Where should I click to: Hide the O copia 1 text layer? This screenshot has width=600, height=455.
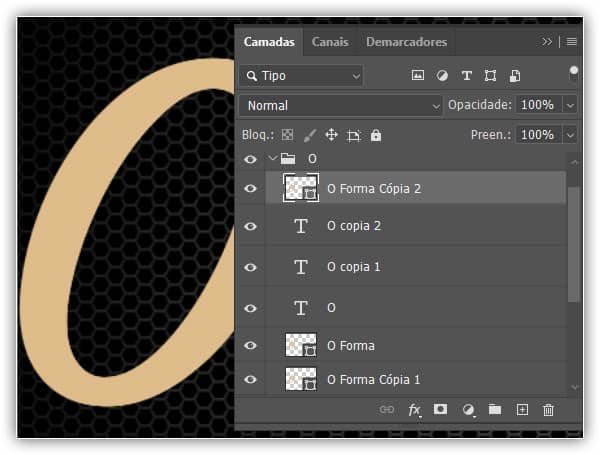tap(250, 267)
